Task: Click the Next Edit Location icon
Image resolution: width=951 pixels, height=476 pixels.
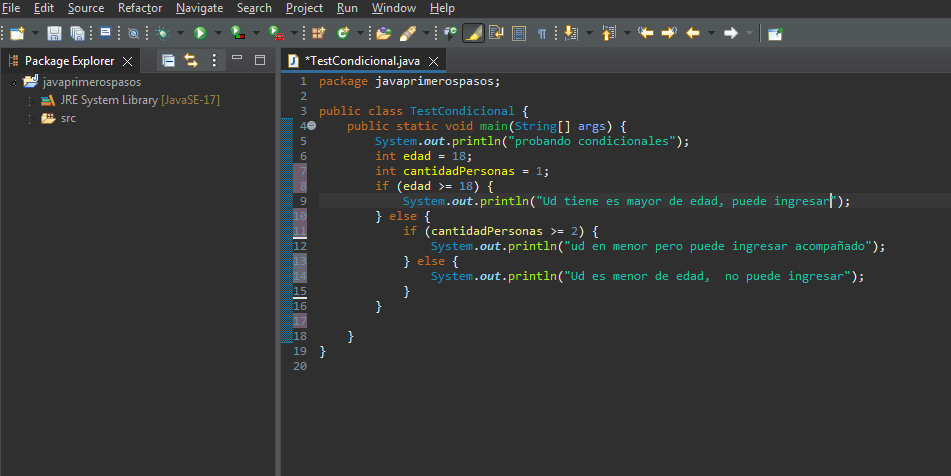Action: pyautogui.click(x=669, y=33)
